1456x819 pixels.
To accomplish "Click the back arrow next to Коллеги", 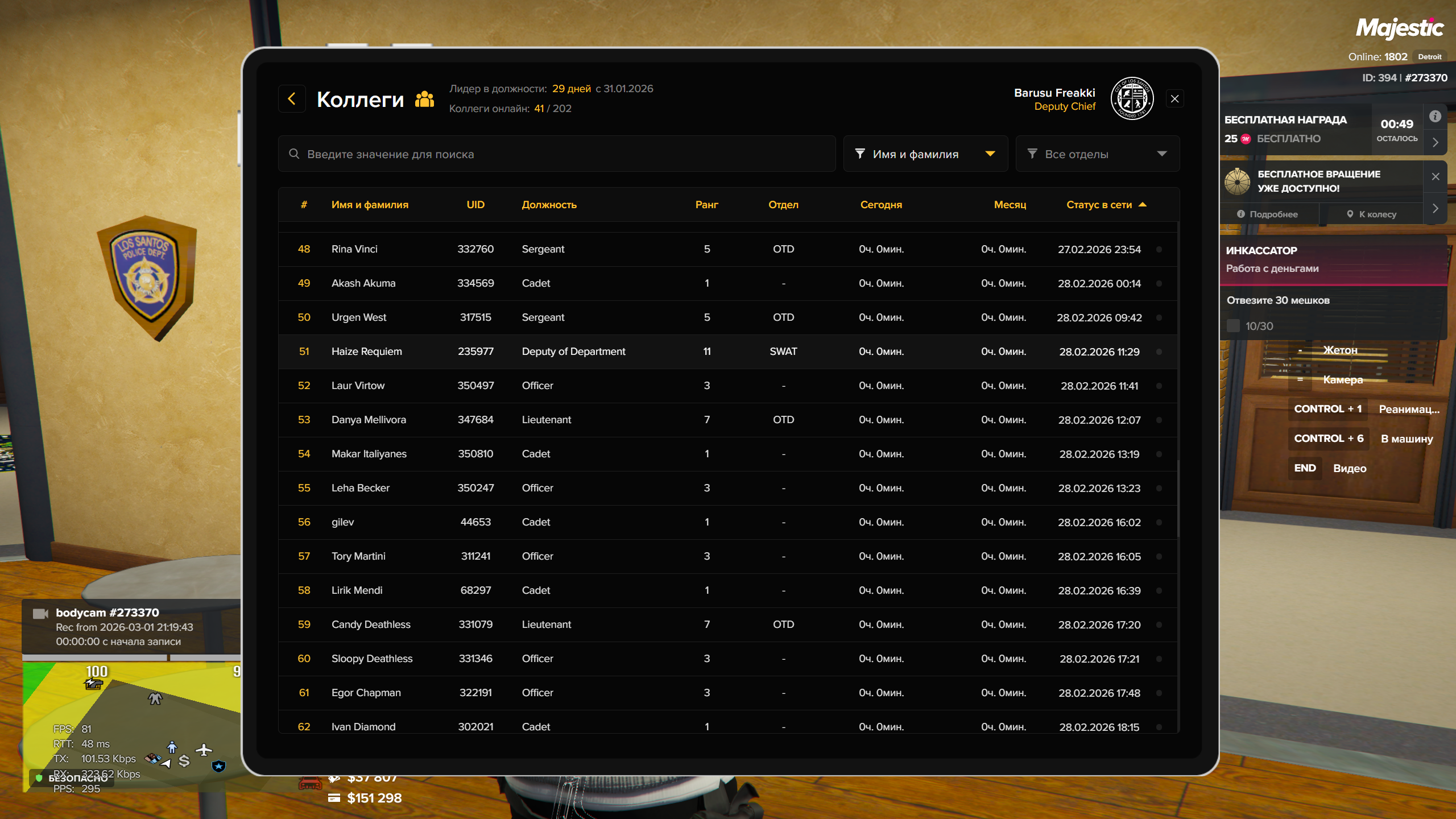I will tap(292, 99).
